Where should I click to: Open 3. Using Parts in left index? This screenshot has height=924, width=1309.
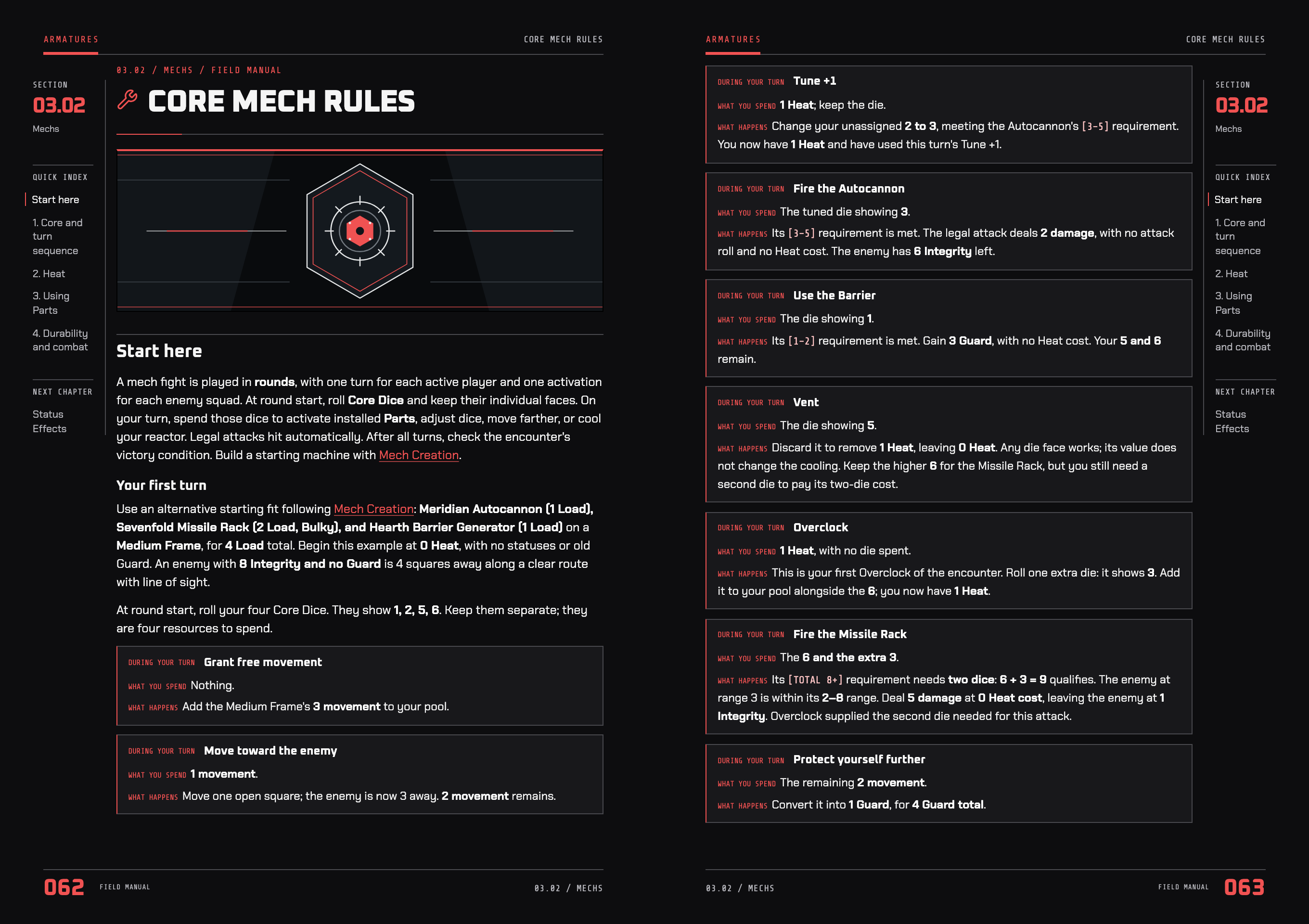(x=51, y=303)
